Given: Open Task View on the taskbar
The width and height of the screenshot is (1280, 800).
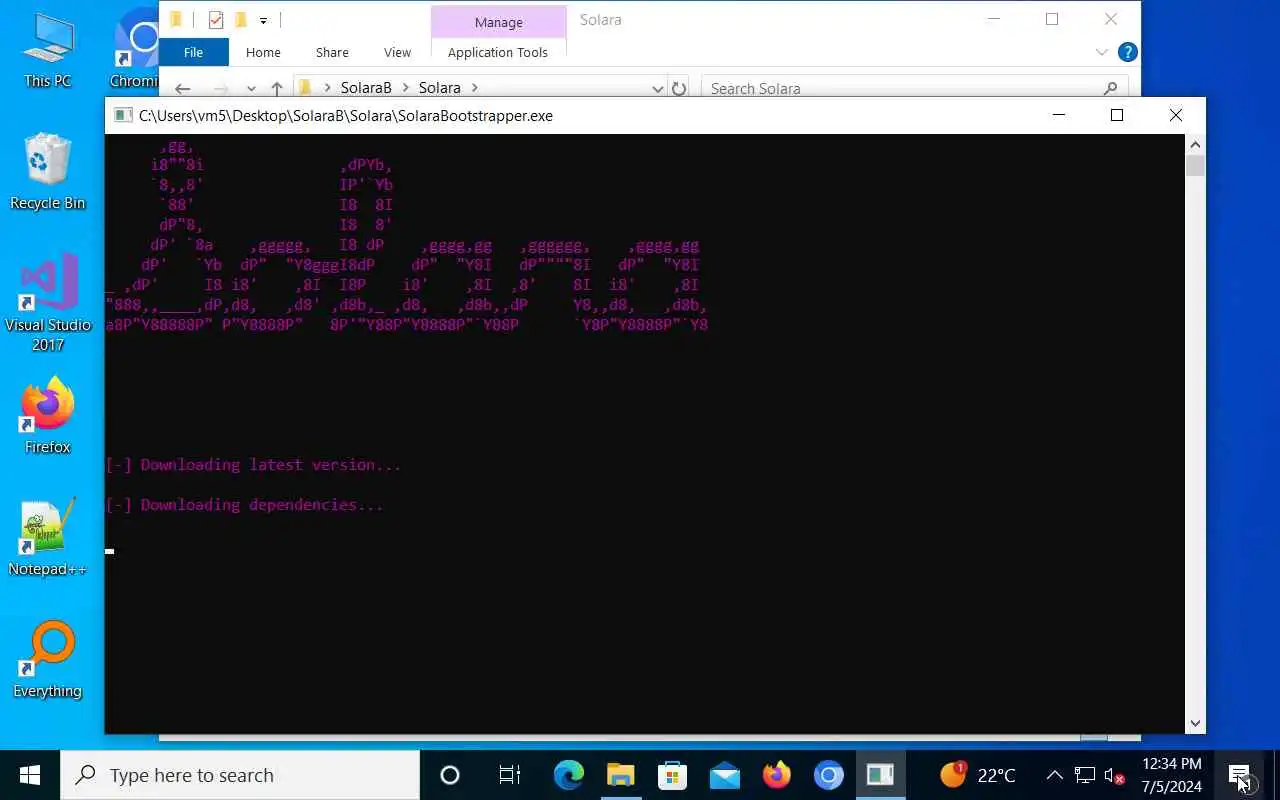Looking at the screenshot, I should [x=509, y=775].
